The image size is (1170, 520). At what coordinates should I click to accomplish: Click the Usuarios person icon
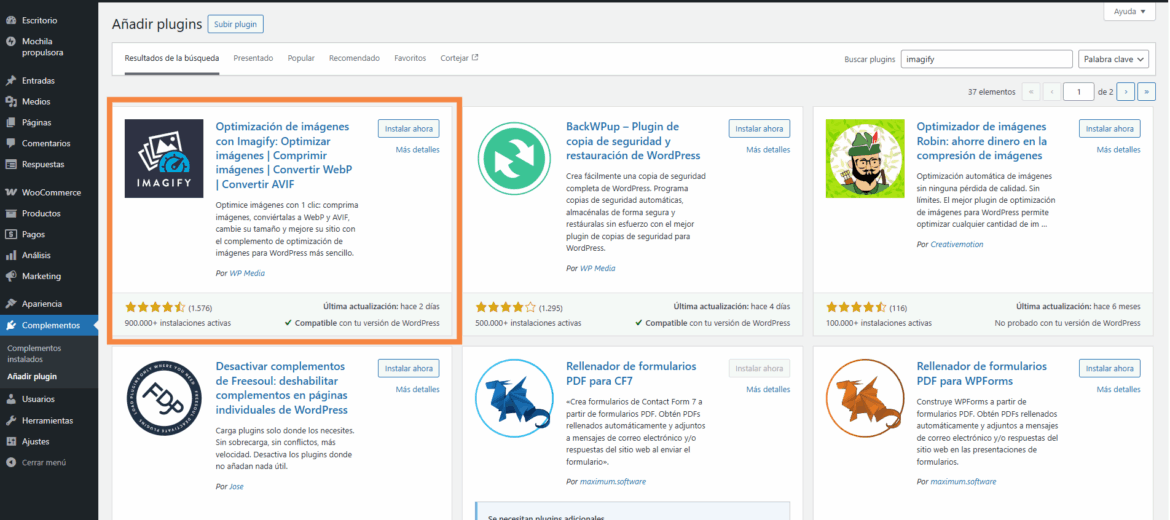(10, 399)
